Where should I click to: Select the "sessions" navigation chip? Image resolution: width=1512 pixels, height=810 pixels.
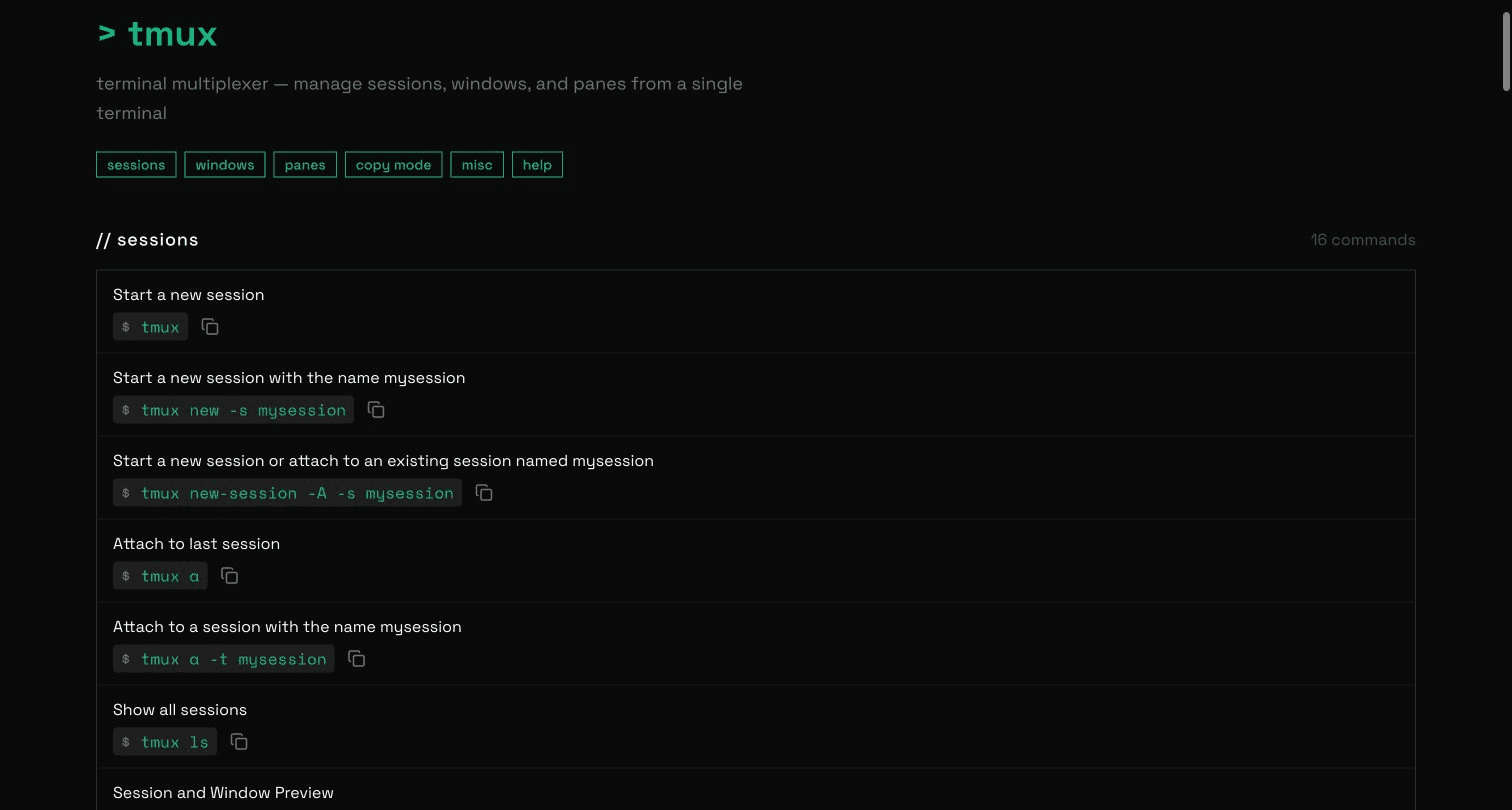[136, 164]
